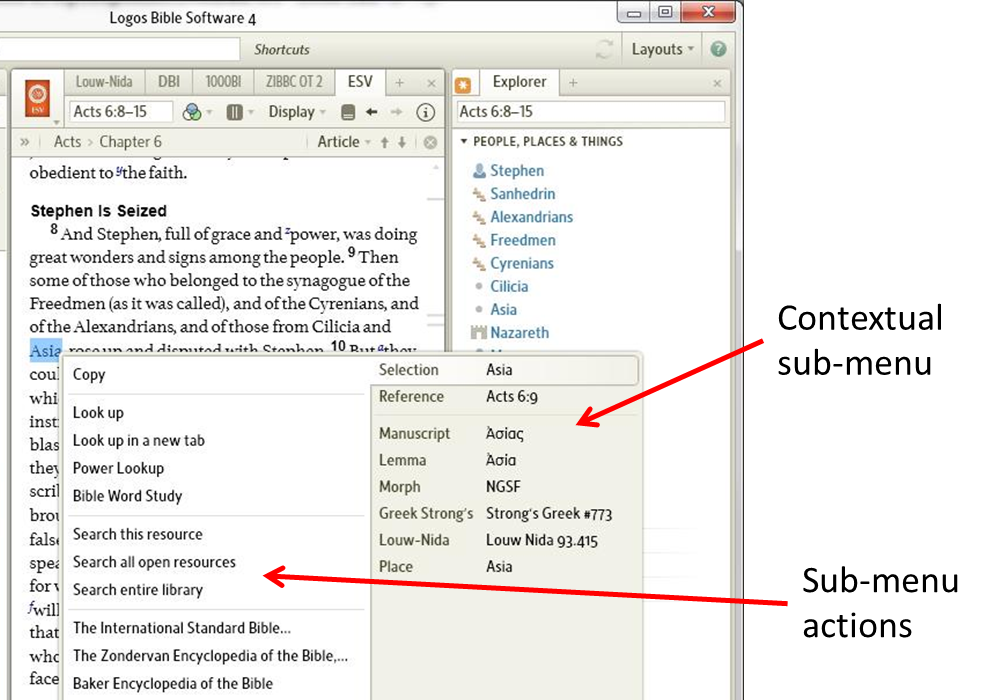Screen dimensions: 990x700
Task: Select the Manuscript row
Action: tap(504, 434)
